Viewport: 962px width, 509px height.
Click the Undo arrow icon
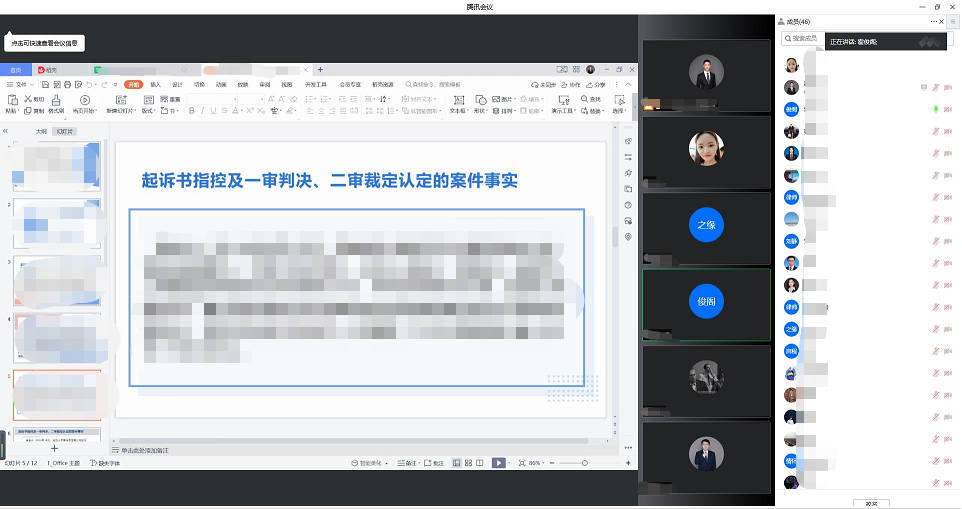point(90,85)
